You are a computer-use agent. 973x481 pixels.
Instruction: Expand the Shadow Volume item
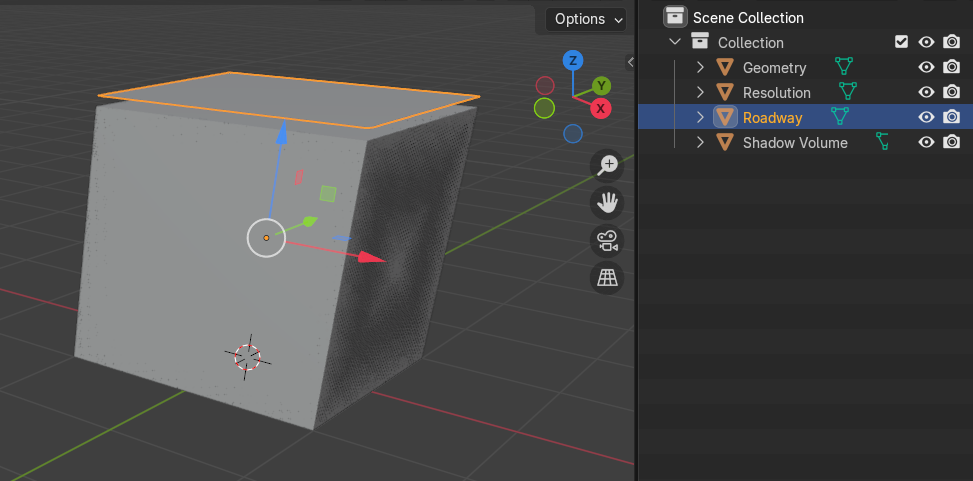click(700, 142)
